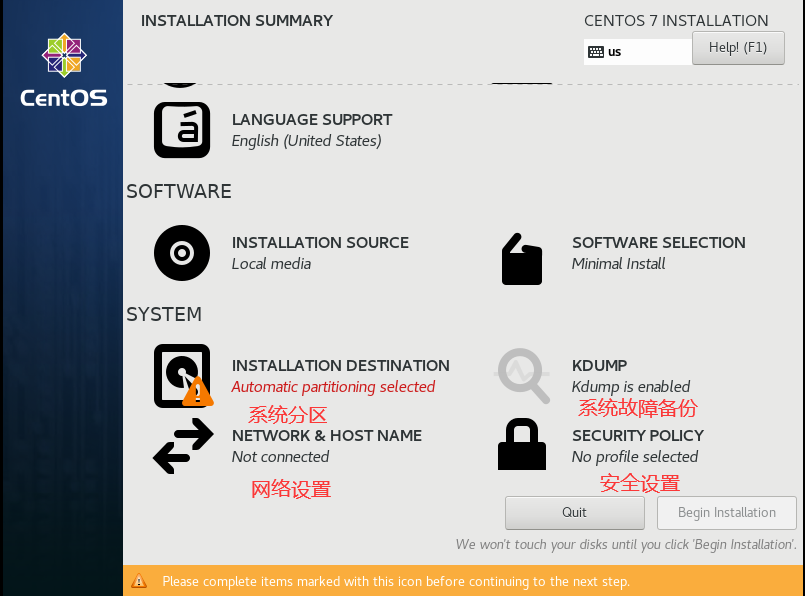This screenshot has height=596, width=805.
Task: Open the Installation Destination hard drive icon
Action: point(183,376)
